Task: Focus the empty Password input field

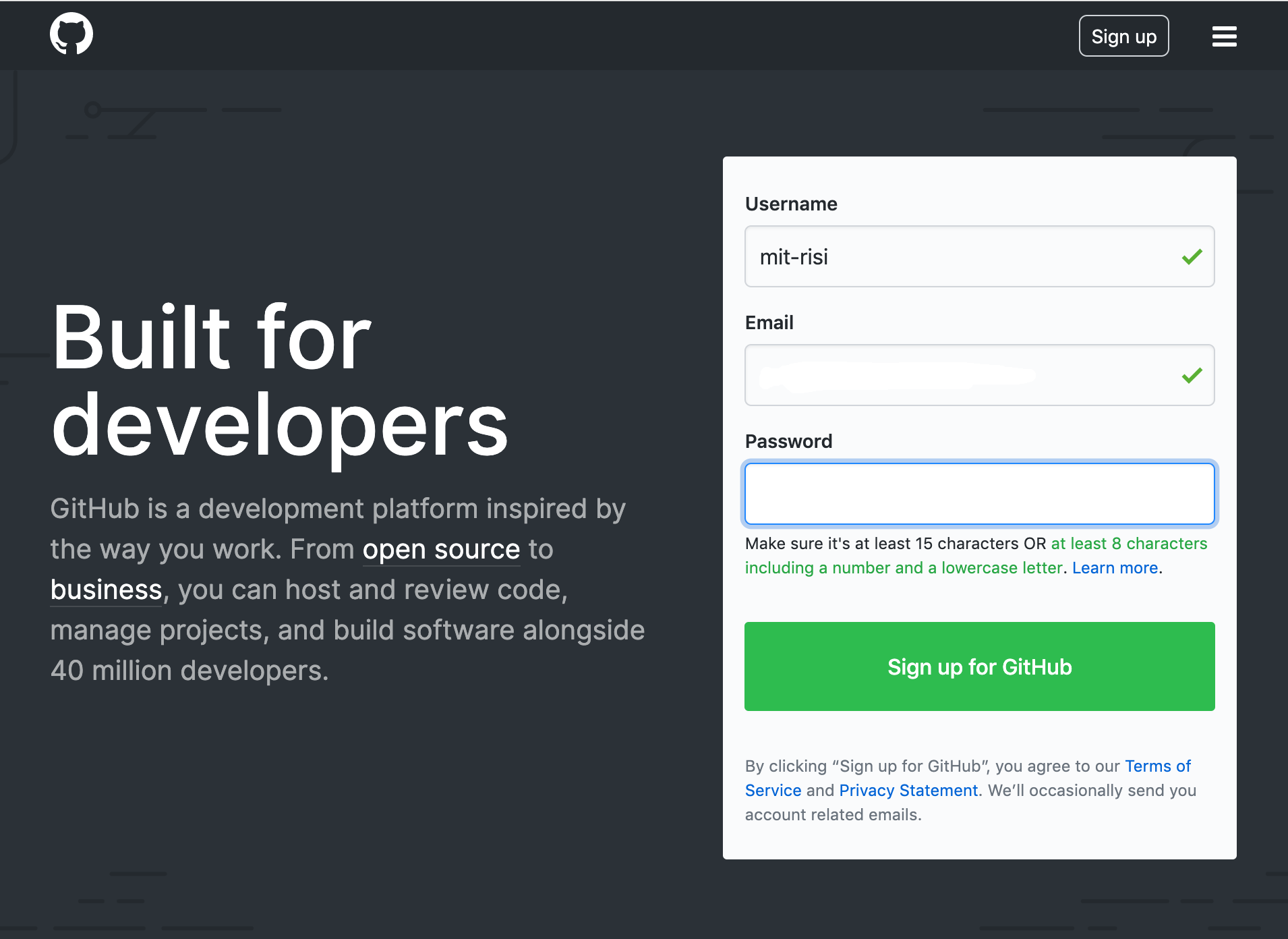Action: pyautogui.click(x=978, y=494)
